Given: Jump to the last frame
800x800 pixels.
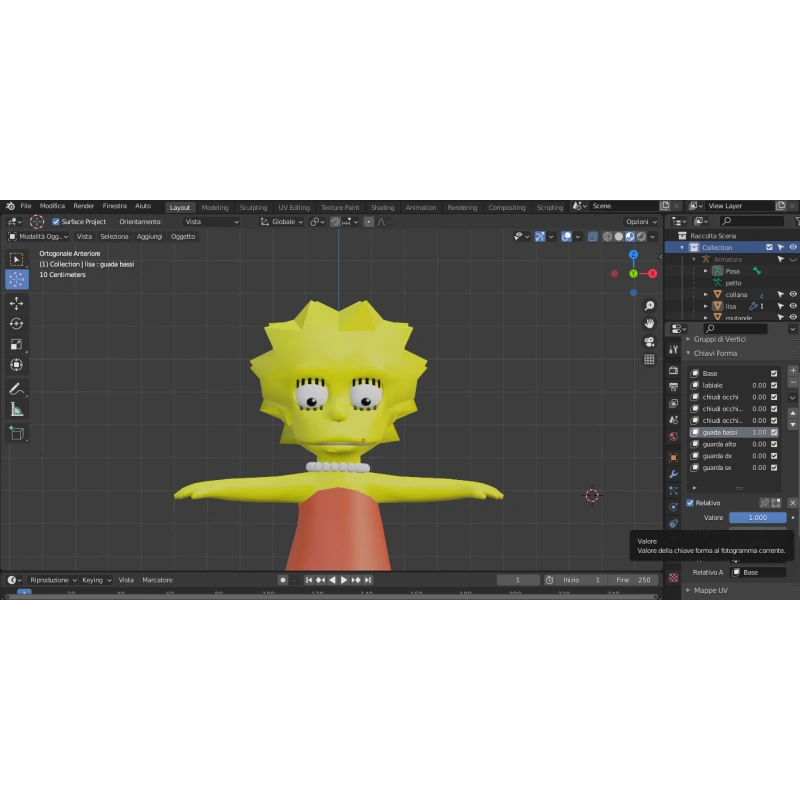Looking at the screenshot, I should pyautogui.click(x=368, y=580).
